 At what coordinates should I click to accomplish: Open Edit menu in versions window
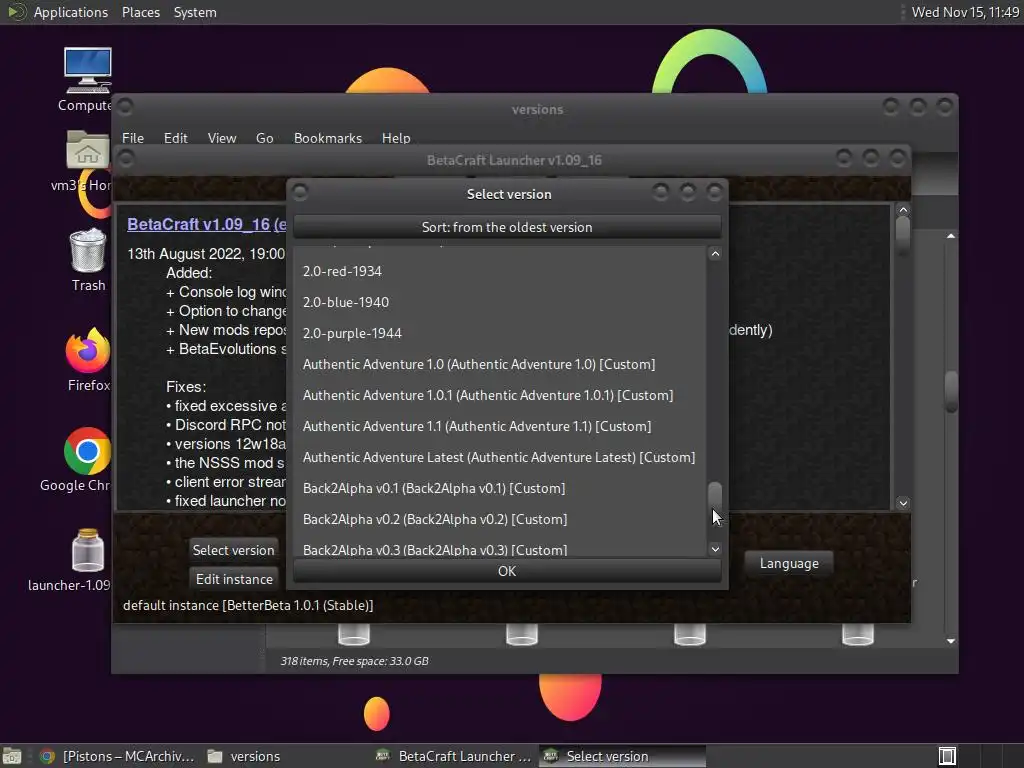coord(175,138)
